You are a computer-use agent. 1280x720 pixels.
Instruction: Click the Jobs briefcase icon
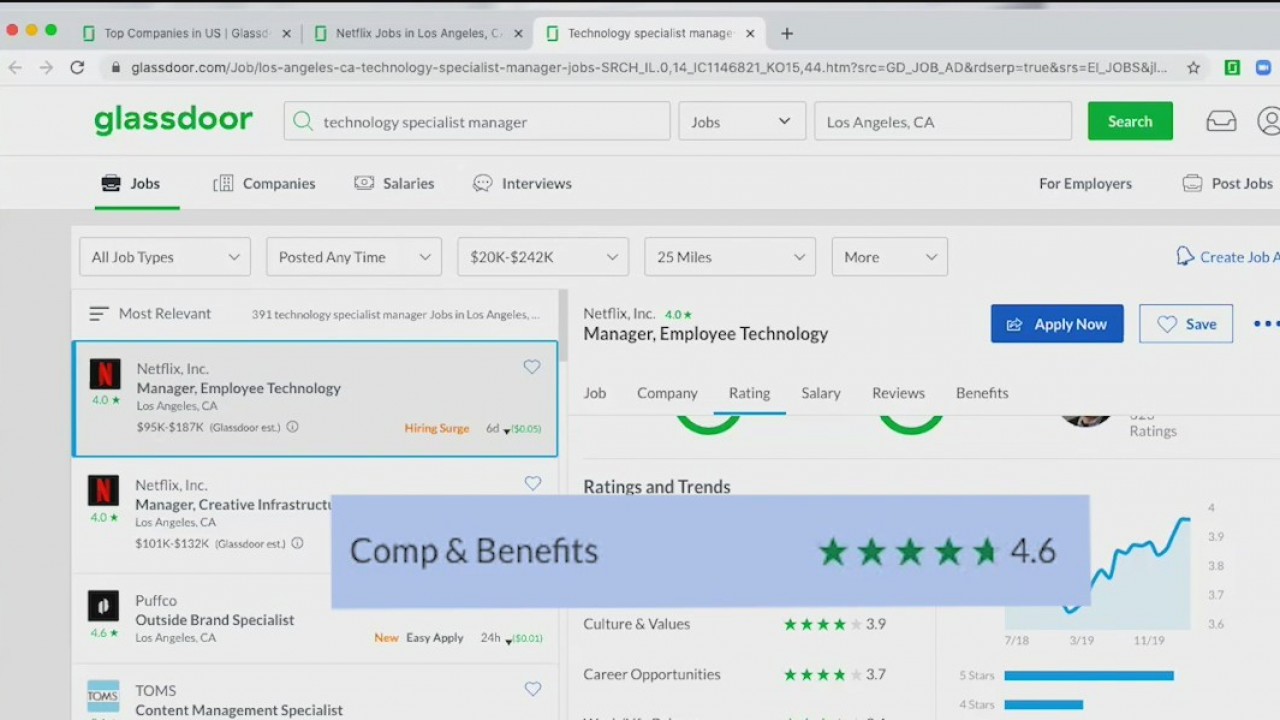(111, 183)
